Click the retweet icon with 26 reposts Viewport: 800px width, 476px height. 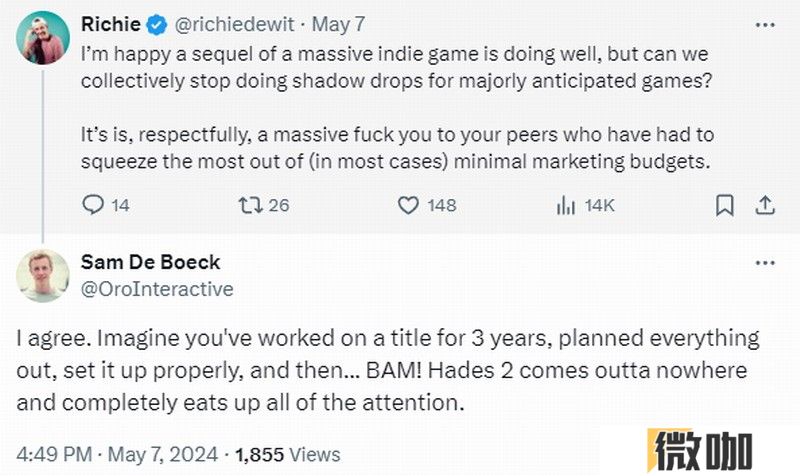[x=251, y=205]
